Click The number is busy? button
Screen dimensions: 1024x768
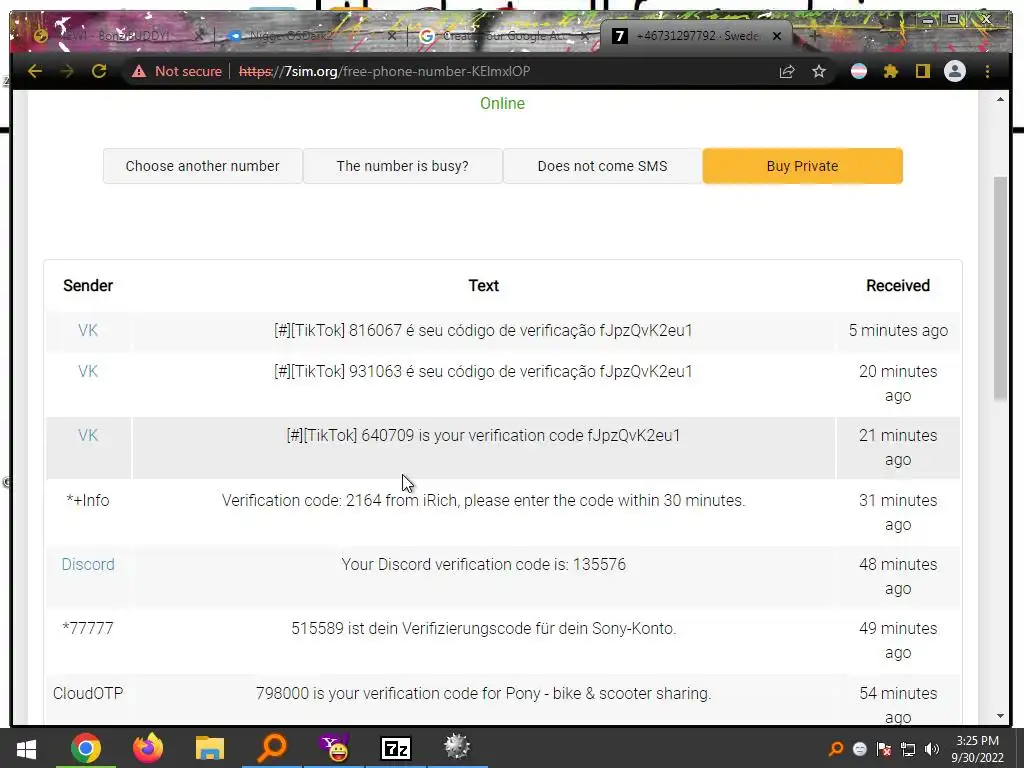point(402,166)
